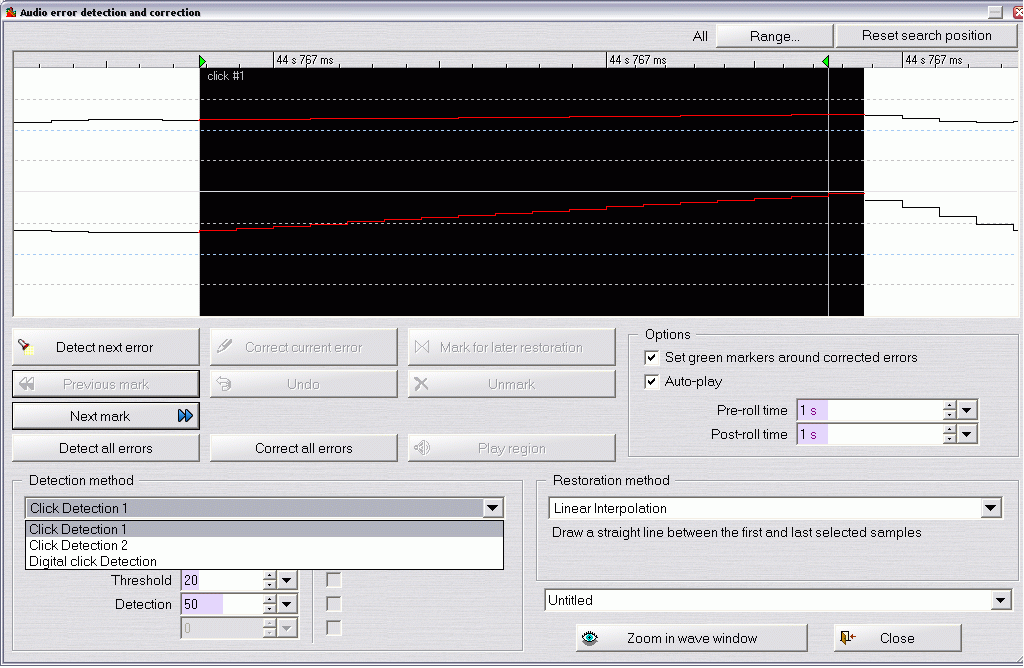Click the curved arrow Undo icon
Screen dimensions: 1024x668
pyautogui.click(x=224, y=384)
